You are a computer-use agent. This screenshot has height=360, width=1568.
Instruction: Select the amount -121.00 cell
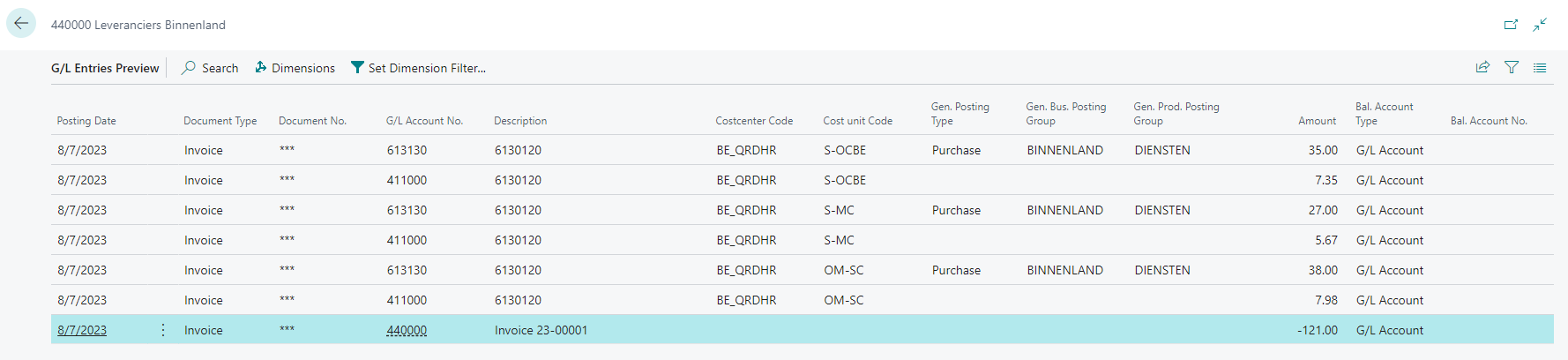pos(1318,330)
